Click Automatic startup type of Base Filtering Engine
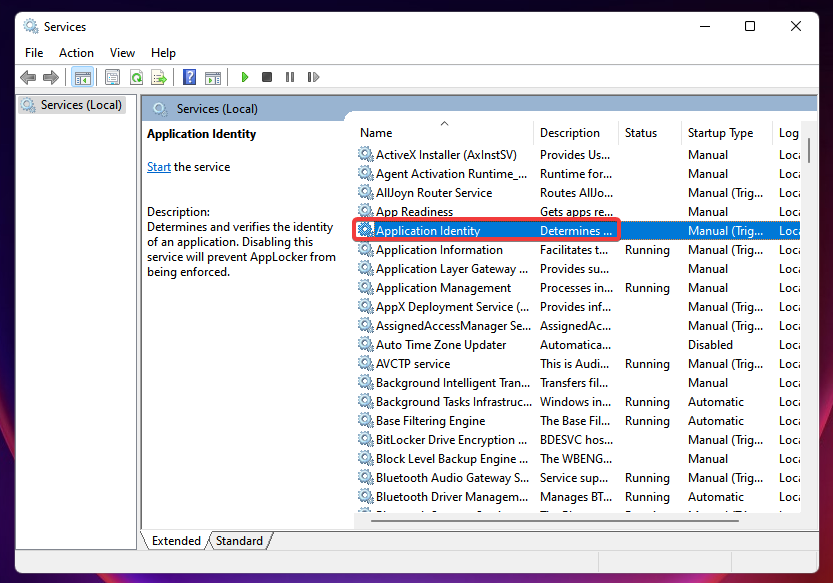This screenshot has height=583, width=833. tap(716, 421)
